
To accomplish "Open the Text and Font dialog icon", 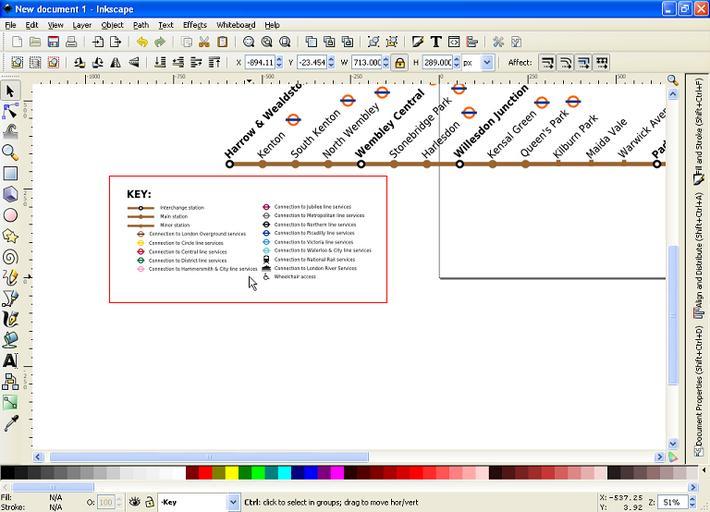I will tap(436, 42).
